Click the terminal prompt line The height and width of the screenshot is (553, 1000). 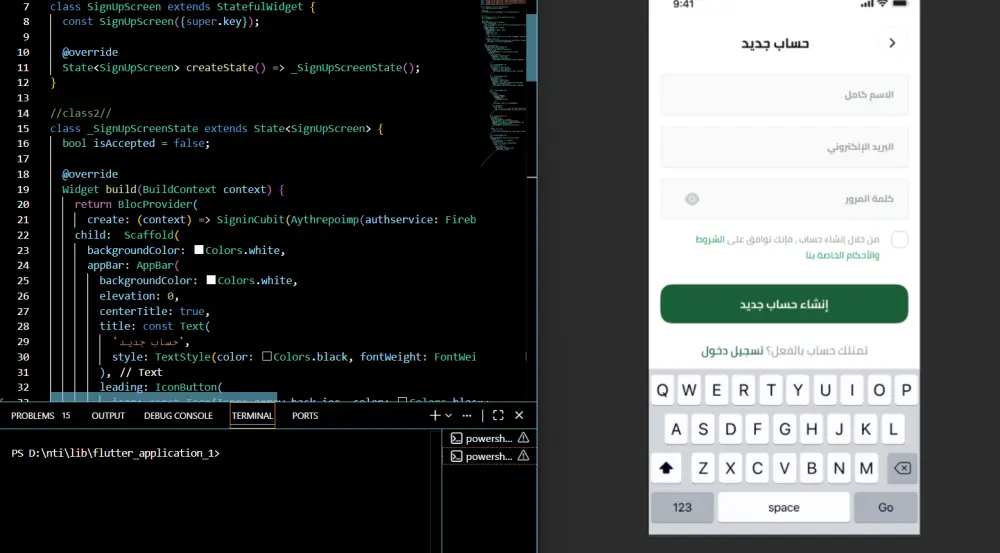(115, 453)
